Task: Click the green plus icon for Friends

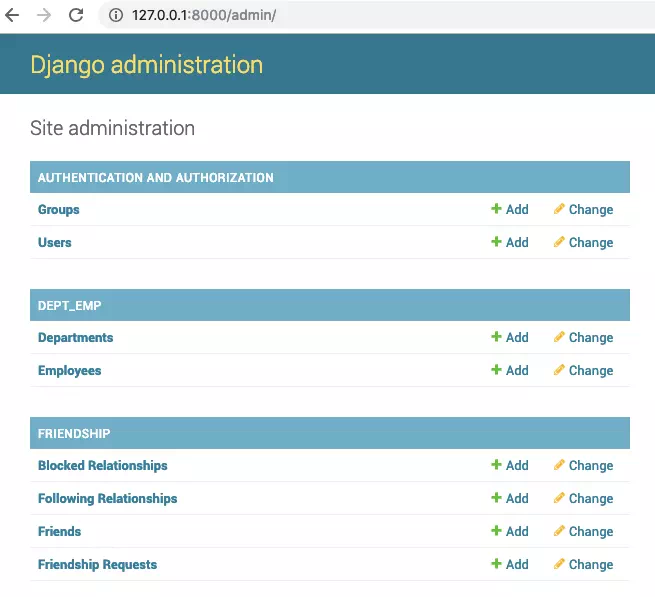Action: click(496, 530)
